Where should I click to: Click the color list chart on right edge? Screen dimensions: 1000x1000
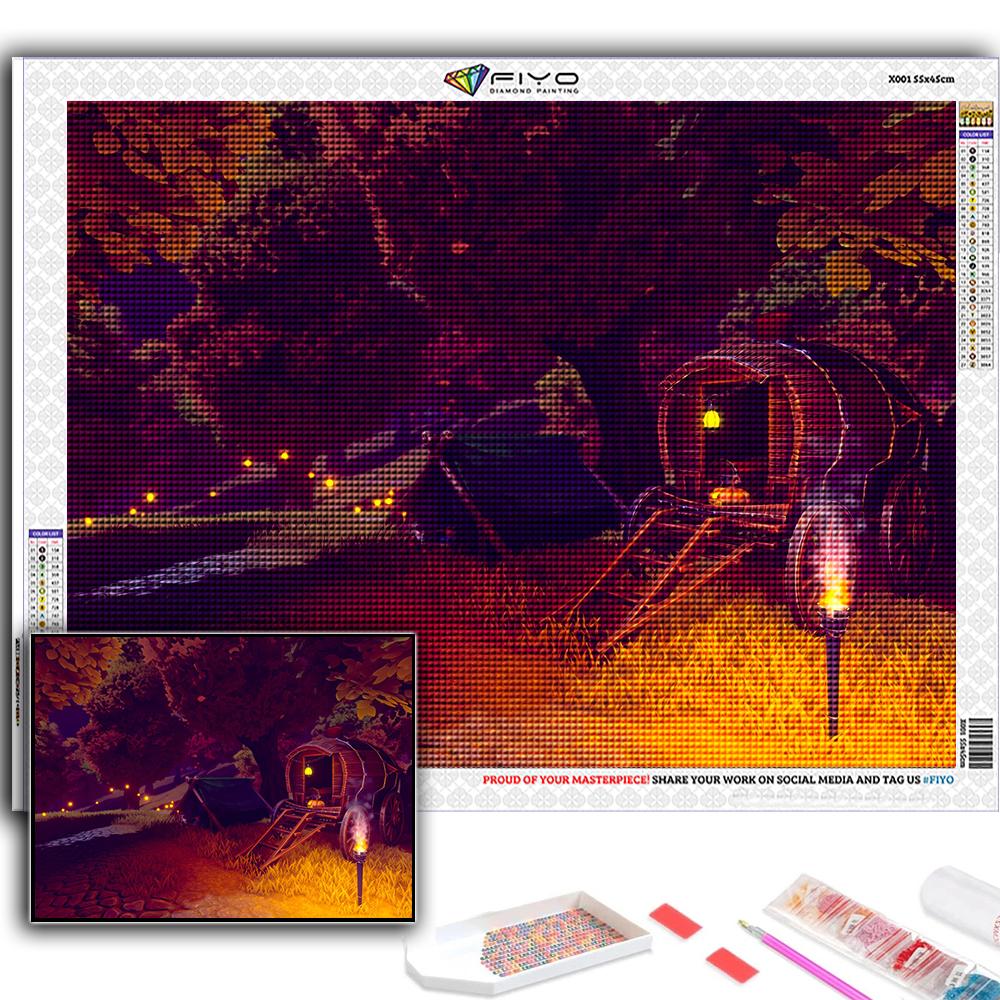(x=976, y=249)
